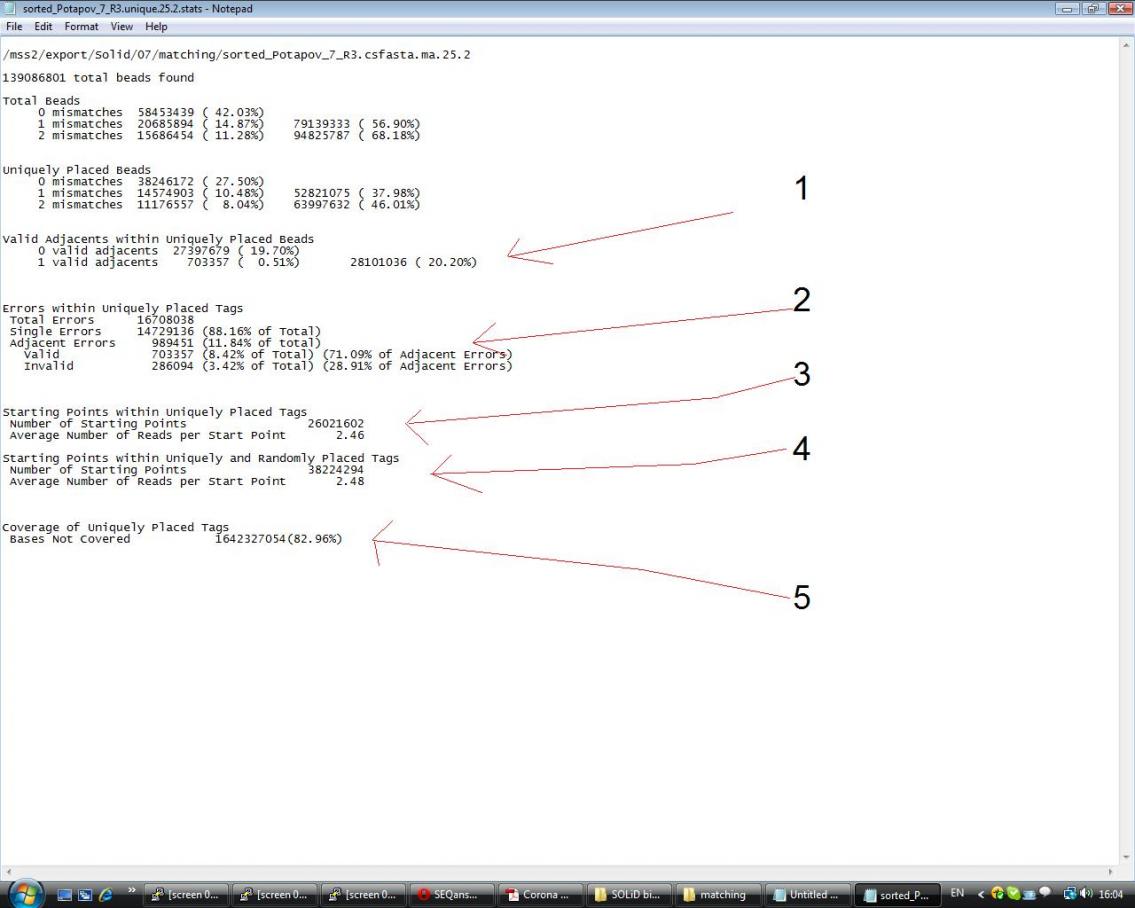This screenshot has height=908, width=1135.
Task: Click the first [screen 0... taskbar button
Action: pos(186,895)
